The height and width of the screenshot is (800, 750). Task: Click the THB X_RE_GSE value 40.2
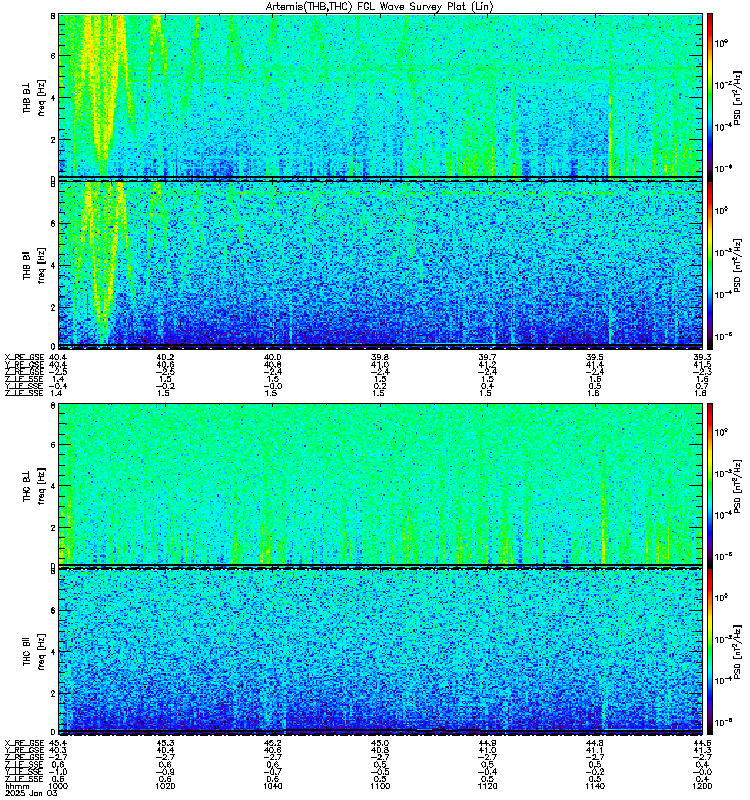click(165, 358)
